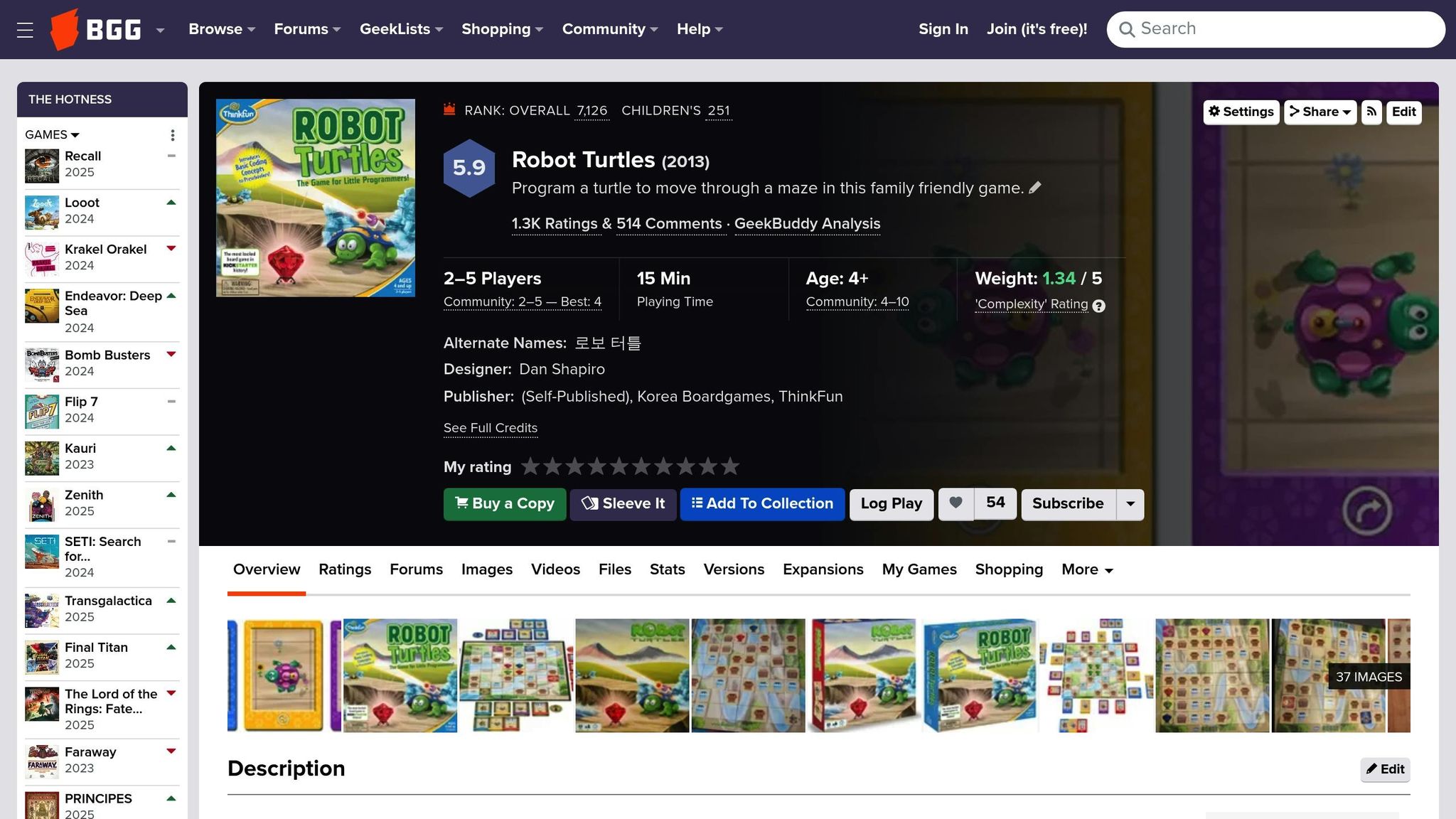
Task: Open Transgalactica hotness entry
Action: click(108, 601)
